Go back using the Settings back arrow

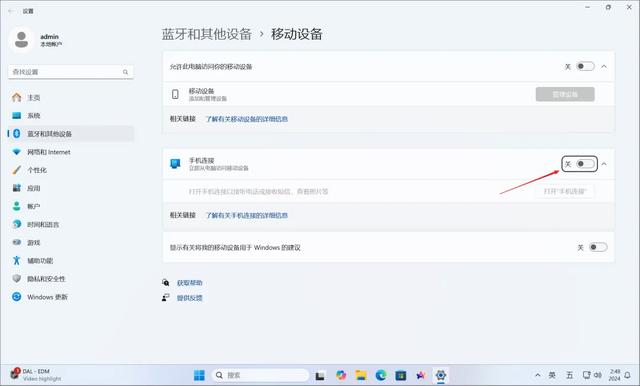[x=11, y=11]
